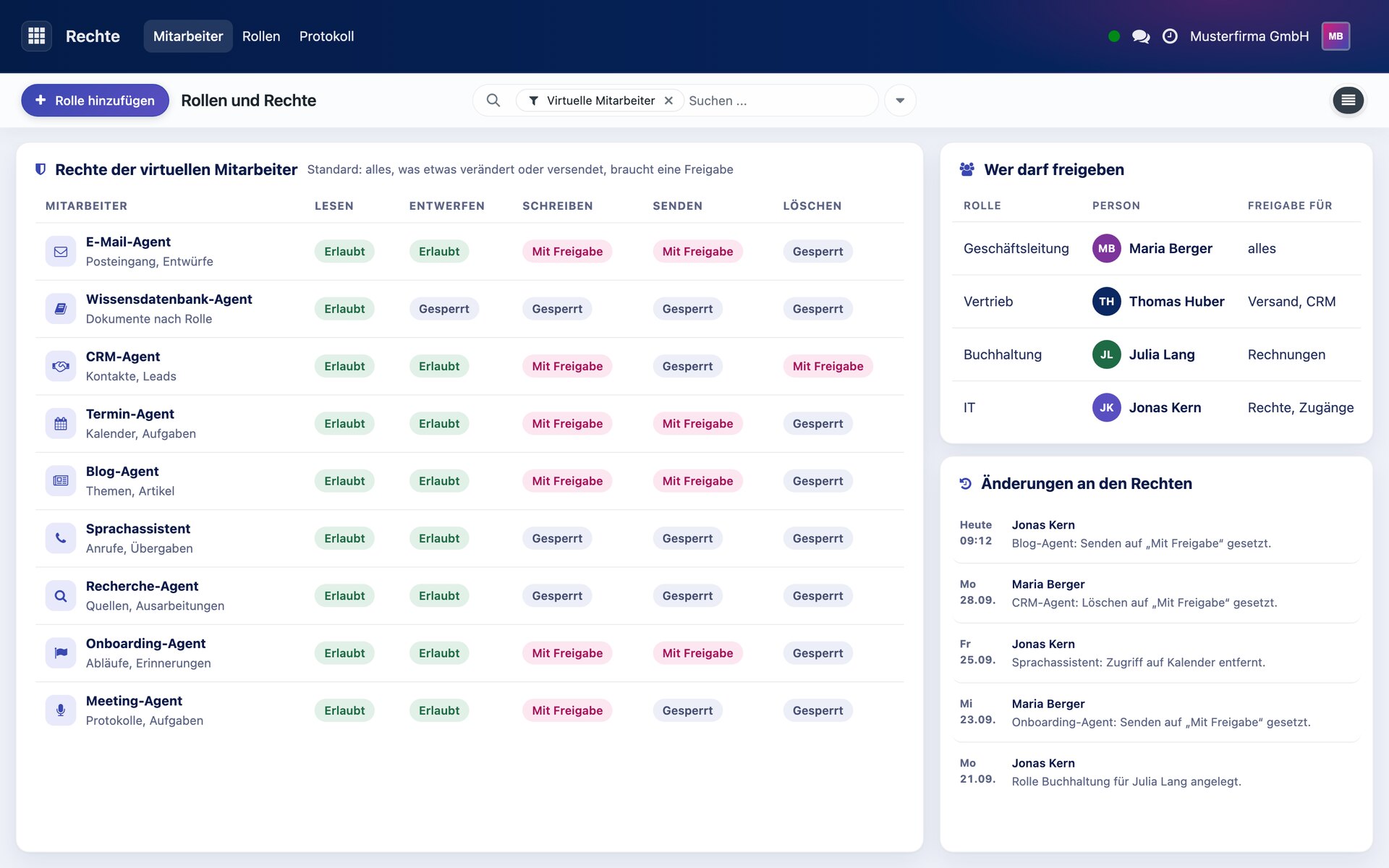
Task: Click the Virtuelle Mitarbeiter filter chip
Action: tap(600, 101)
